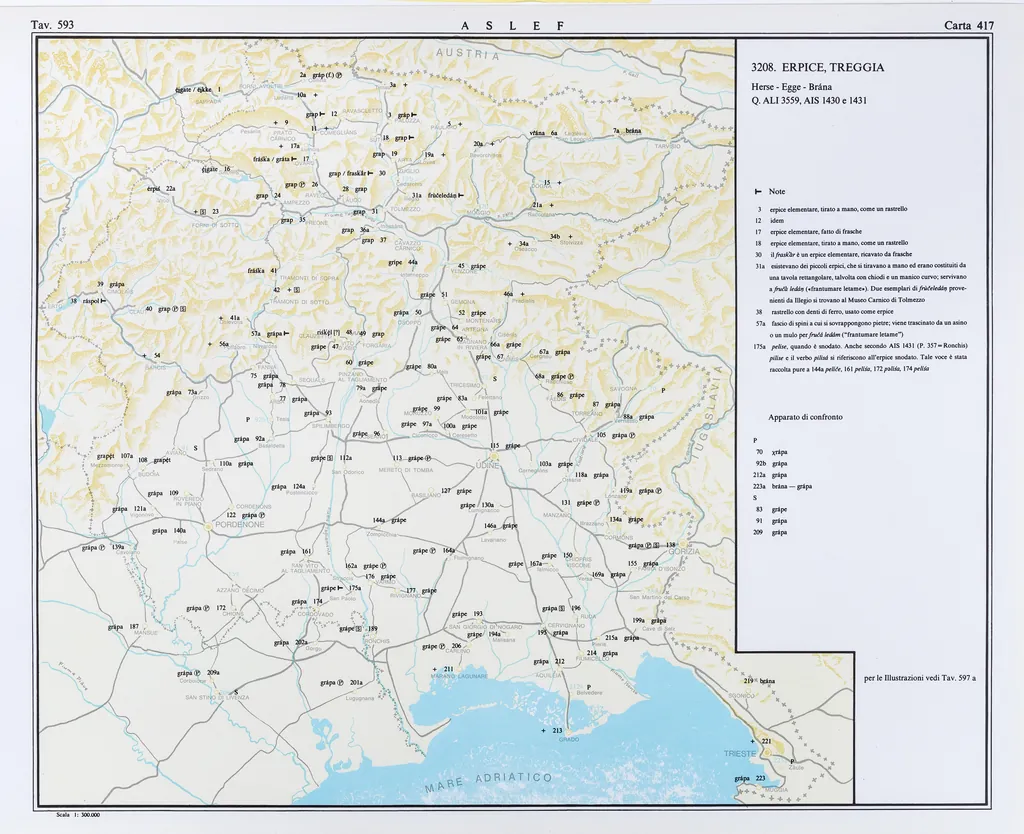Click the boxed S symbol at point 23
Viewport: 1024px width, 834px height.
click(x=202, y=212)
